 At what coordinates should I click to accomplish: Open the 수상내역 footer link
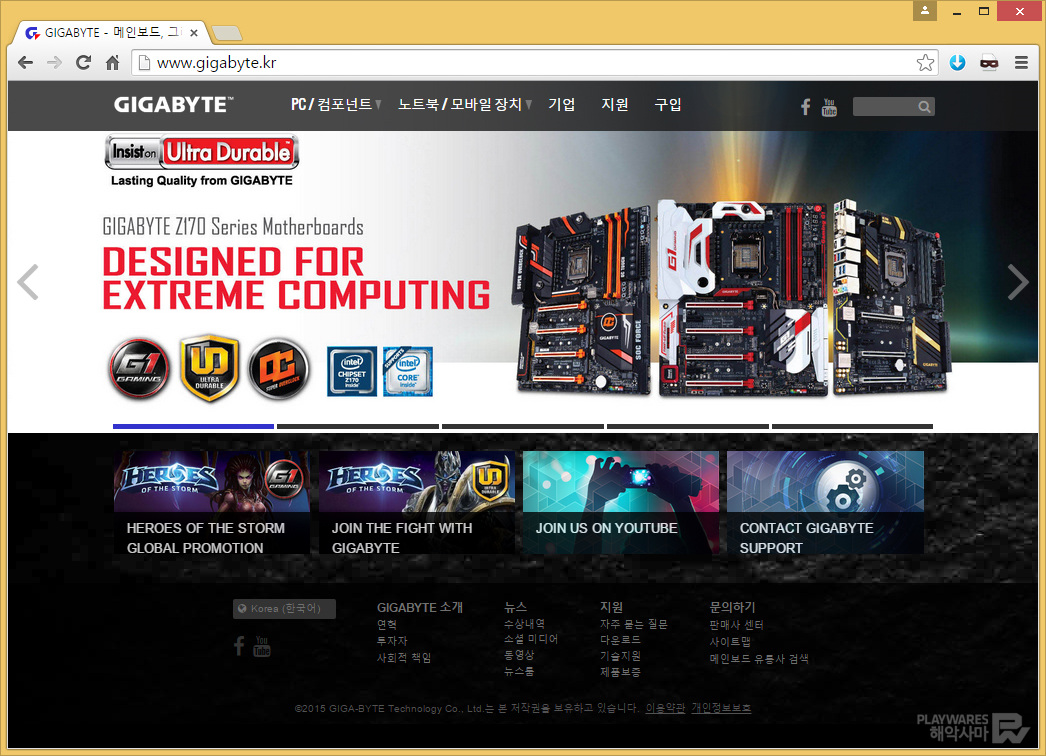click(x=524, y=624)
